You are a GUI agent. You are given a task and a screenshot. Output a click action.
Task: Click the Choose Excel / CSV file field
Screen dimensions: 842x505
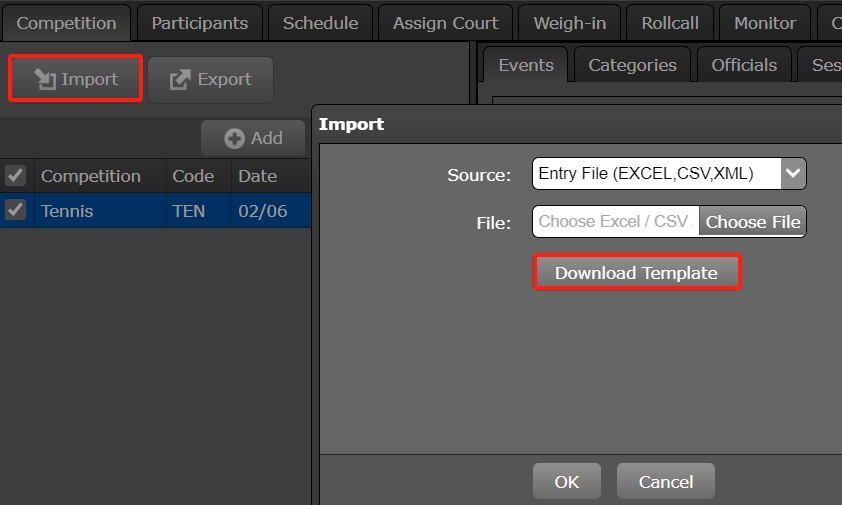pos(615,222)
